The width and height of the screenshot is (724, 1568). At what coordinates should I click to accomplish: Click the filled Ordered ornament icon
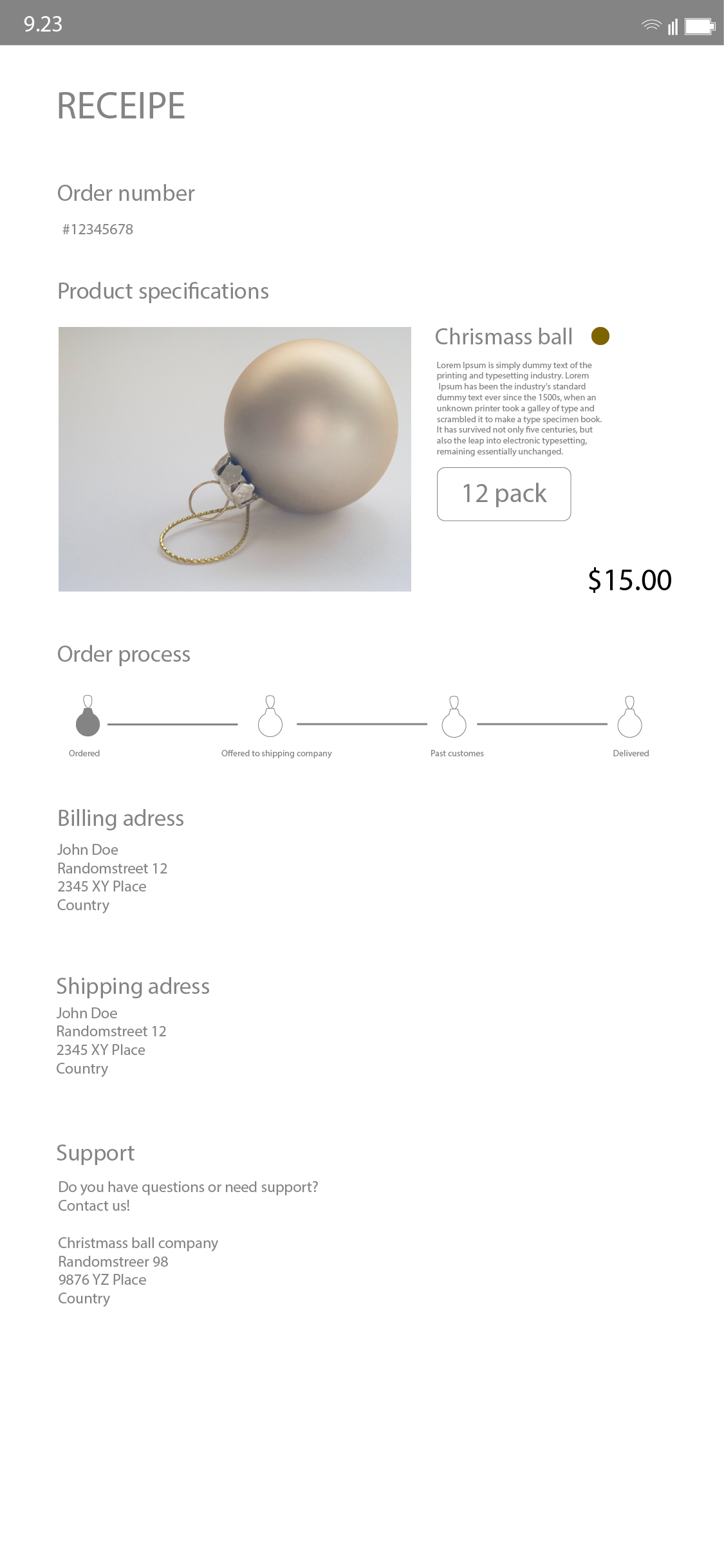[x=88, y=718]
